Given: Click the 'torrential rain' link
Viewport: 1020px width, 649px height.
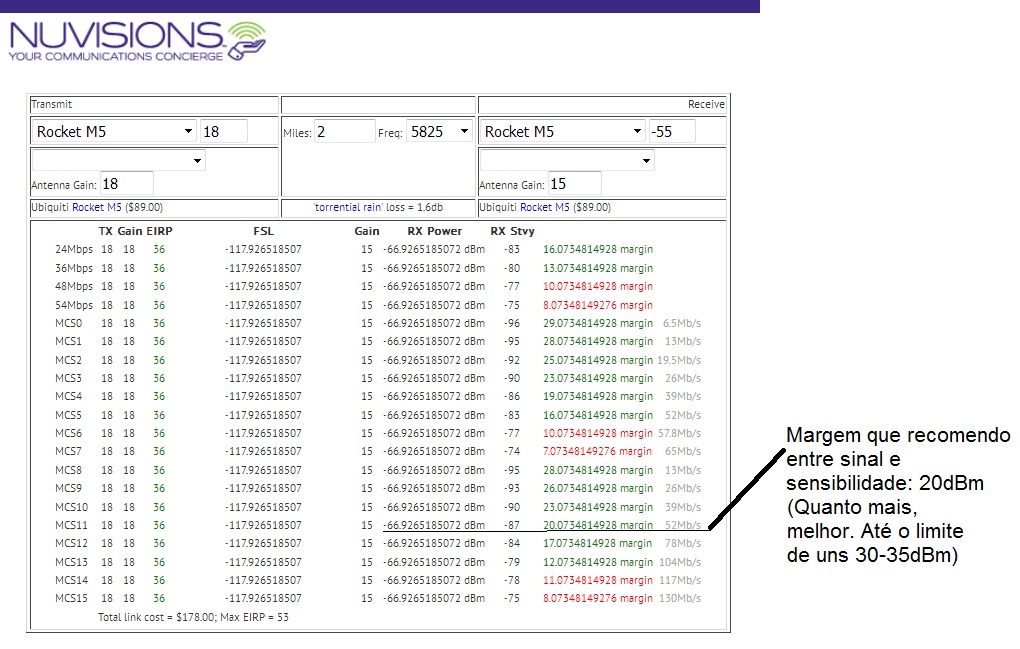Looking at the screenshot, I should (348, 207).
